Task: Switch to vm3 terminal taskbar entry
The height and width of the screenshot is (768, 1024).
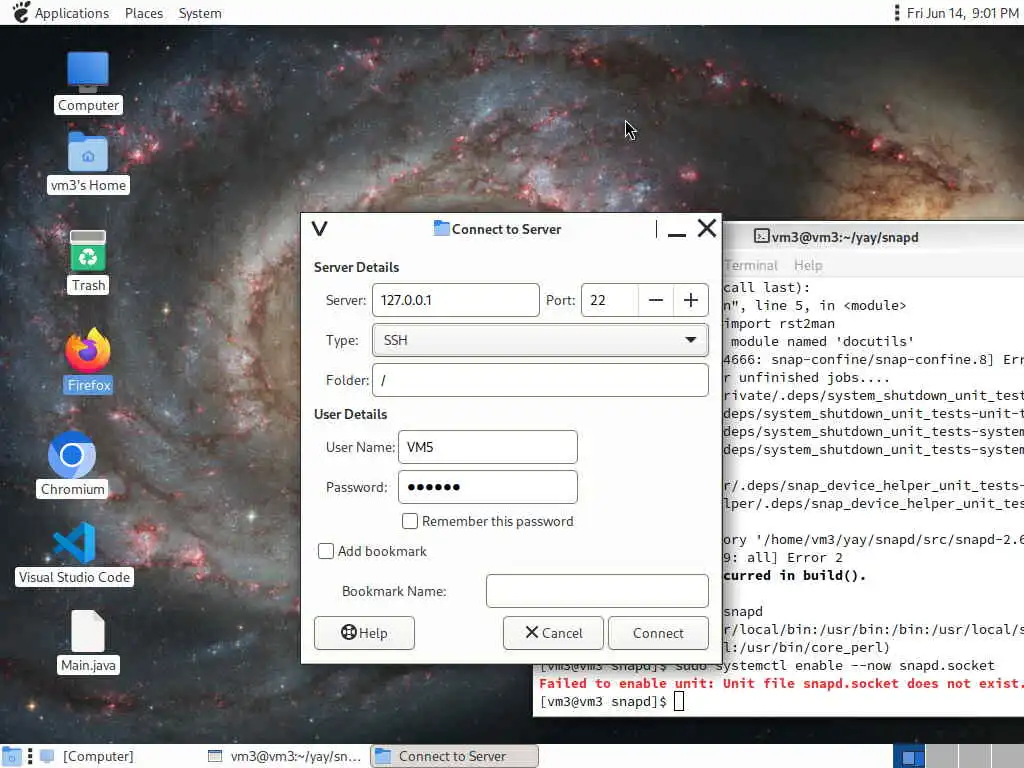Action: (285, 756)
